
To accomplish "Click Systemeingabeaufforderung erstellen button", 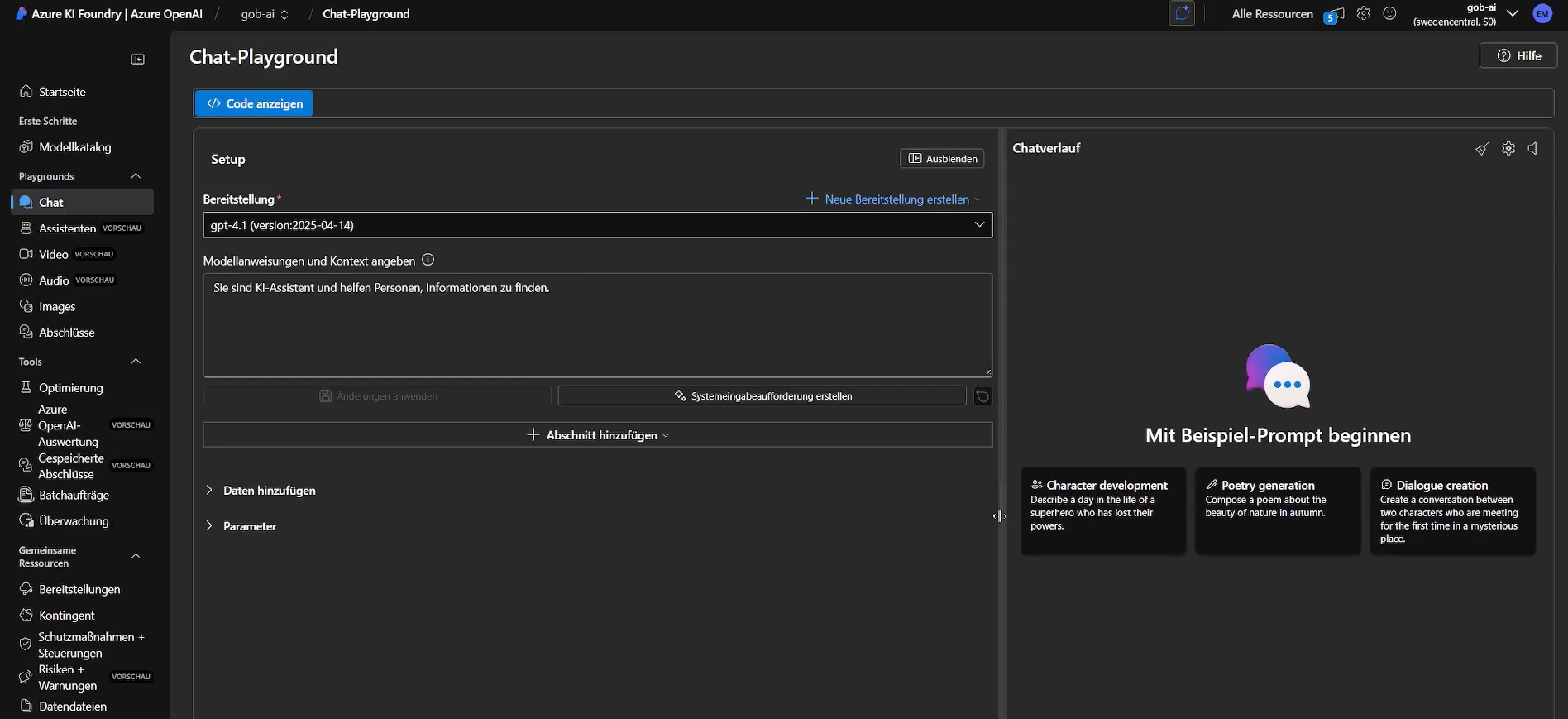I will click(x=762, y=396).
